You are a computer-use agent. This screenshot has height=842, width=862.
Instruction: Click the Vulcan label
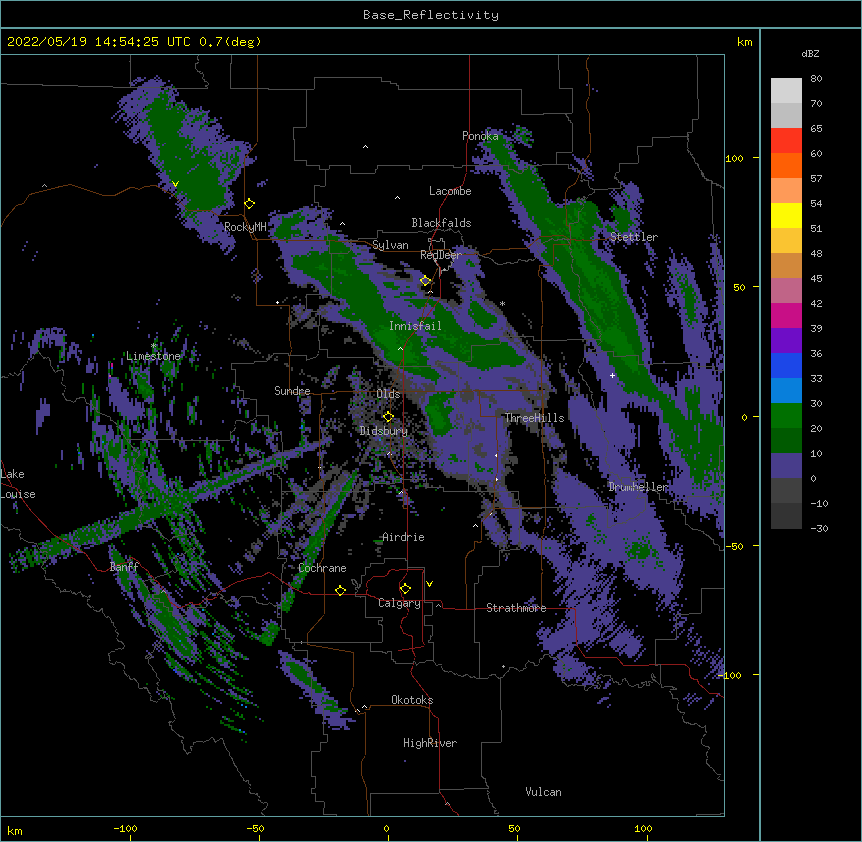[543, 792]
